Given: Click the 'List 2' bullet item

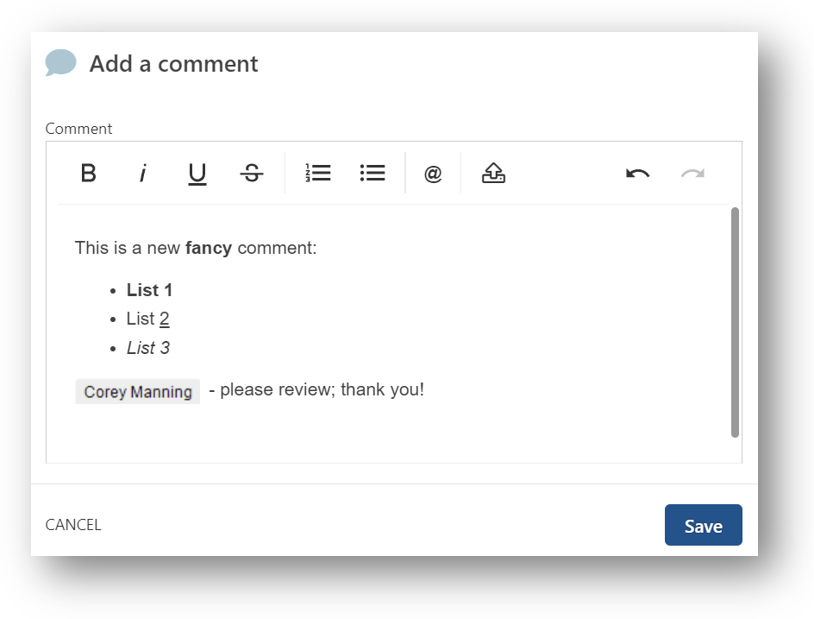Looking at the screenshot, I should click(x=147, y=319).
